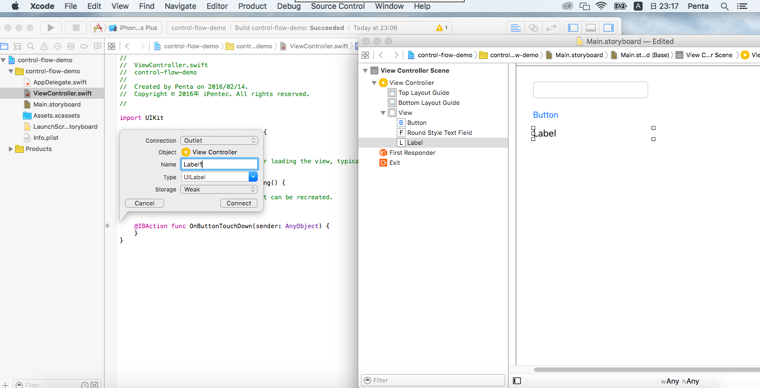Open the Storage Weak dropdown

point(219,189)
